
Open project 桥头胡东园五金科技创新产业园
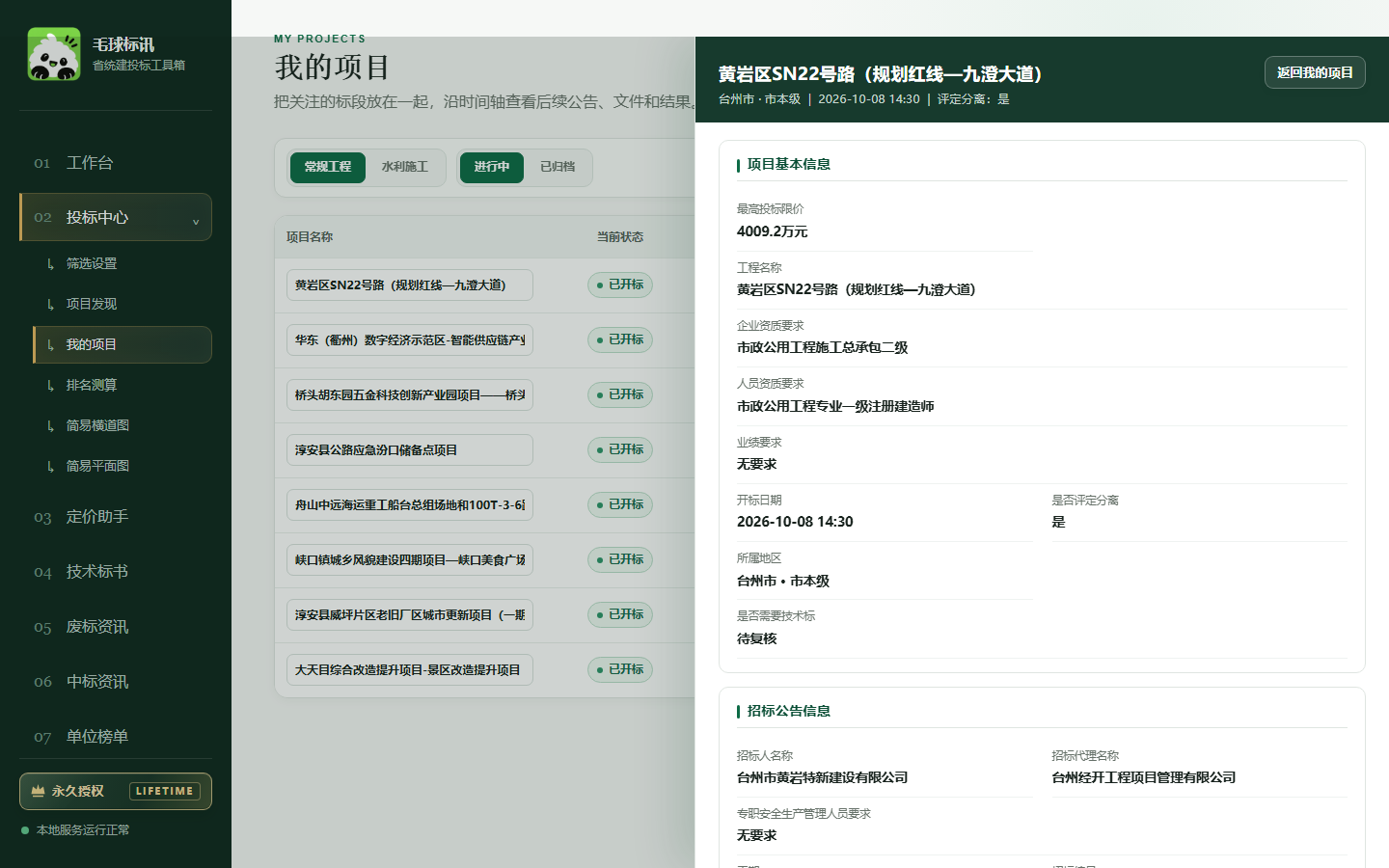(x=410, y=395)
